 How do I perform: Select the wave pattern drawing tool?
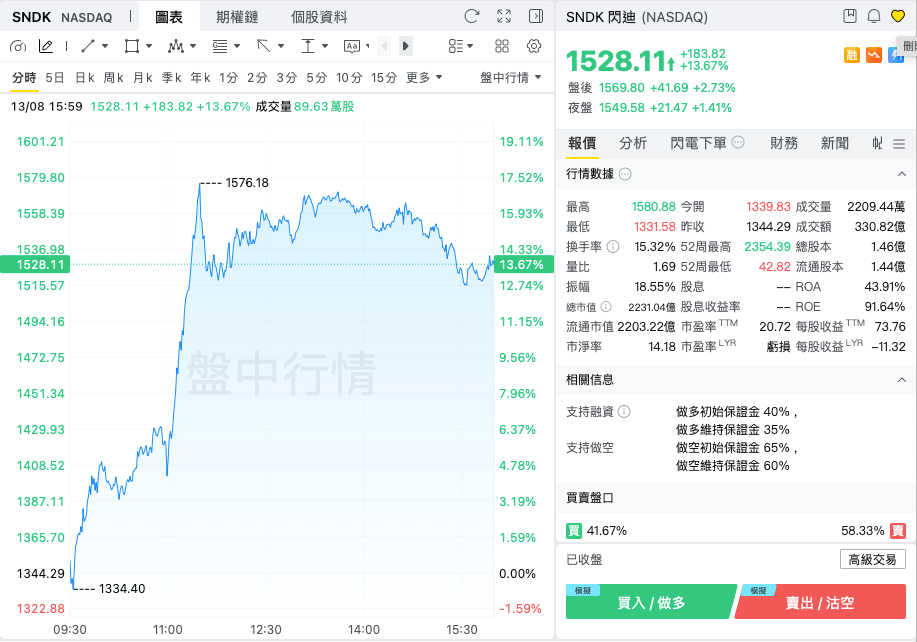[x=175, y=46]
